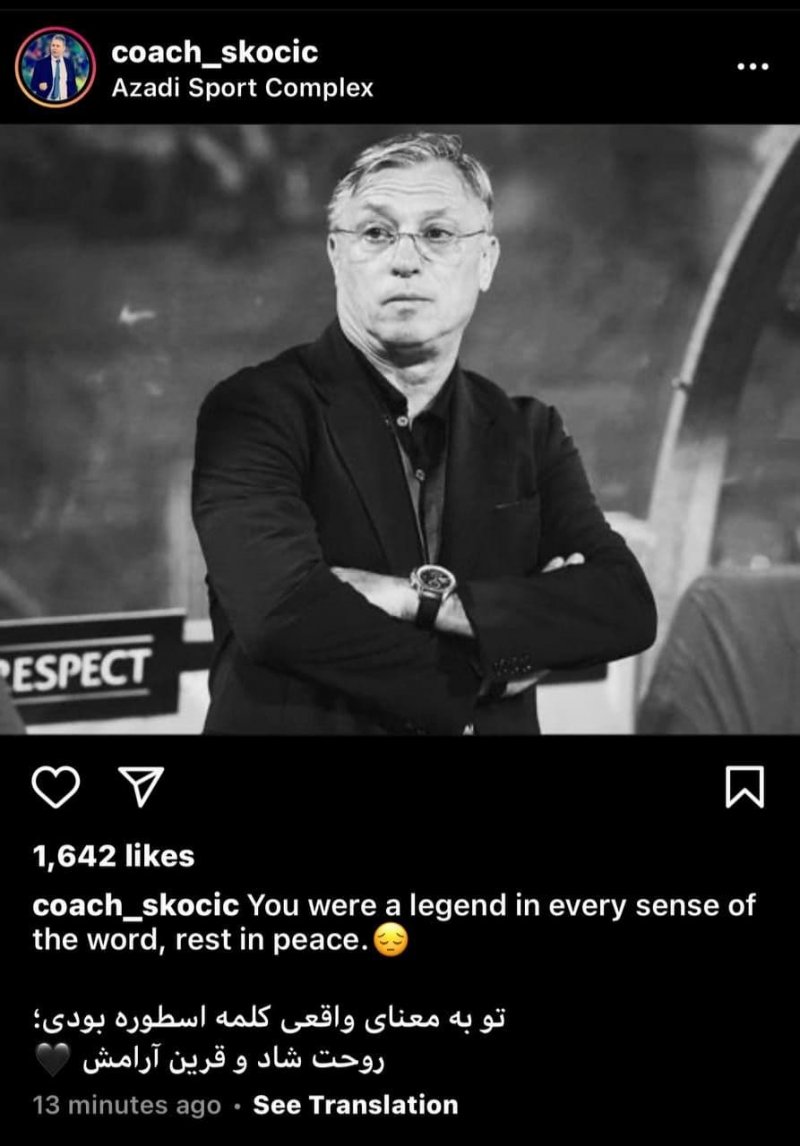800x1146 pixels.
Task: Open the three-dot more options menu
Action: (753, 67)
